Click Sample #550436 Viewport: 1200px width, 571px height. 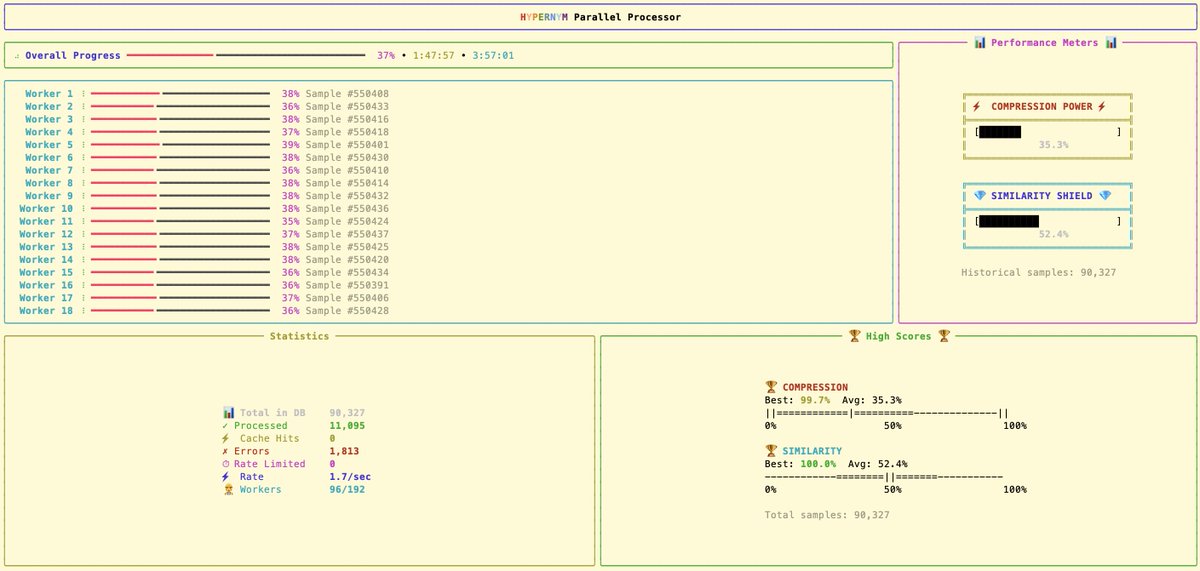347,209
